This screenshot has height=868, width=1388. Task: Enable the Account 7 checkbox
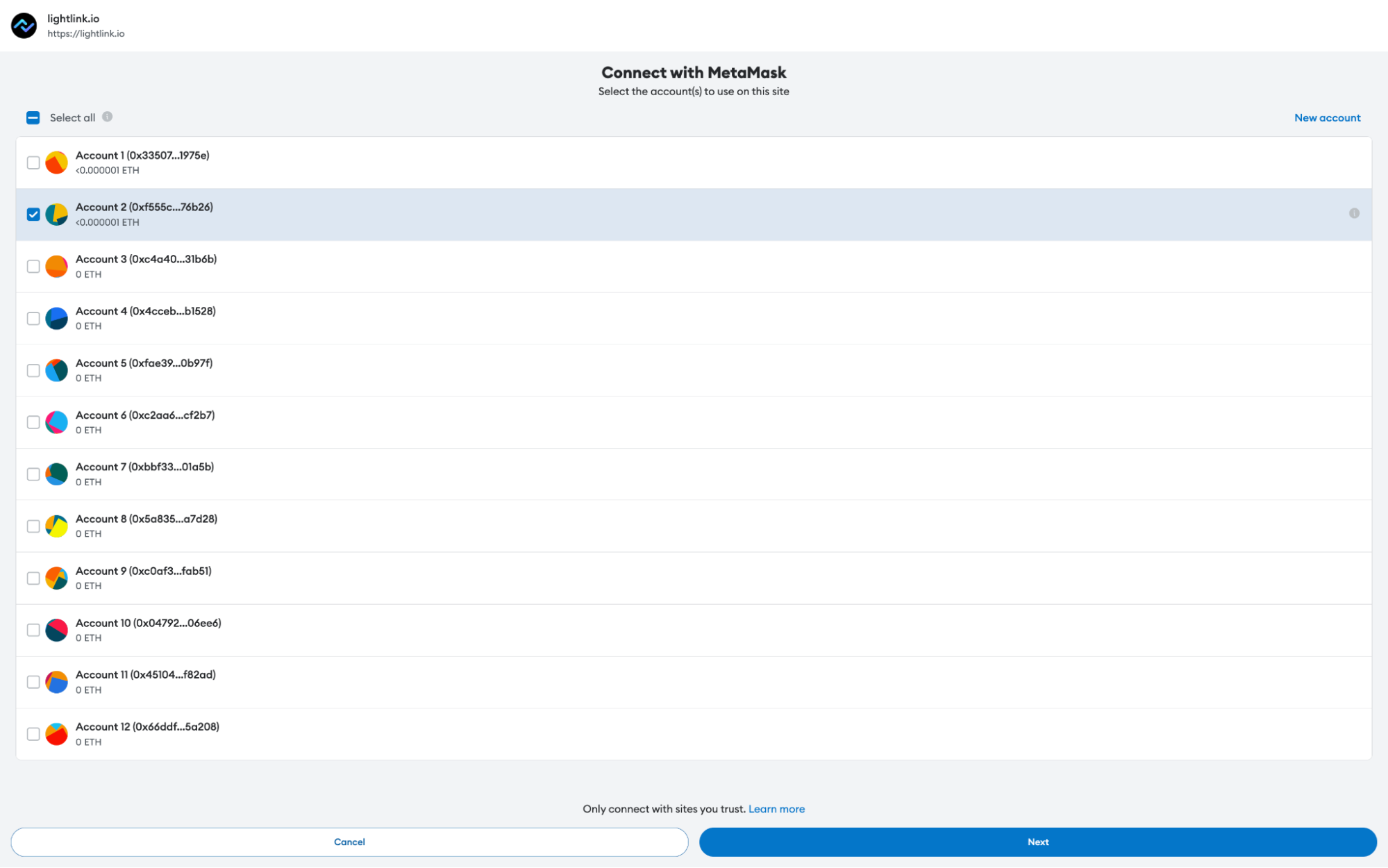click(33, 474)
